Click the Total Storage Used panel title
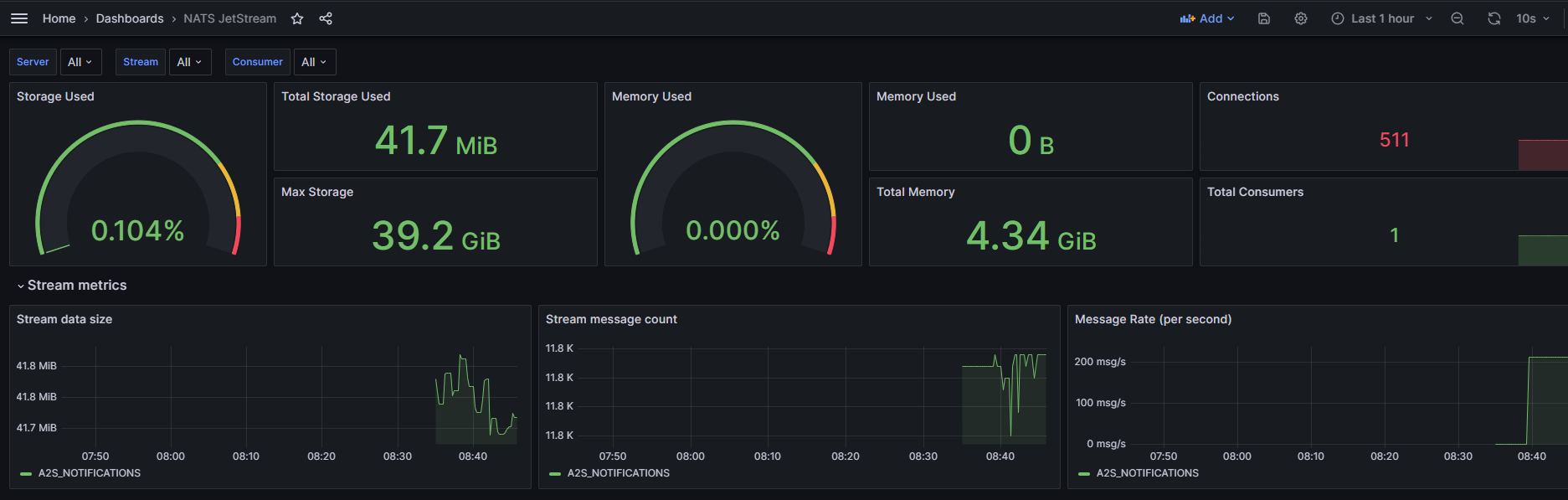This screenshot has width=1568, height=500. [x=336, y=96]
